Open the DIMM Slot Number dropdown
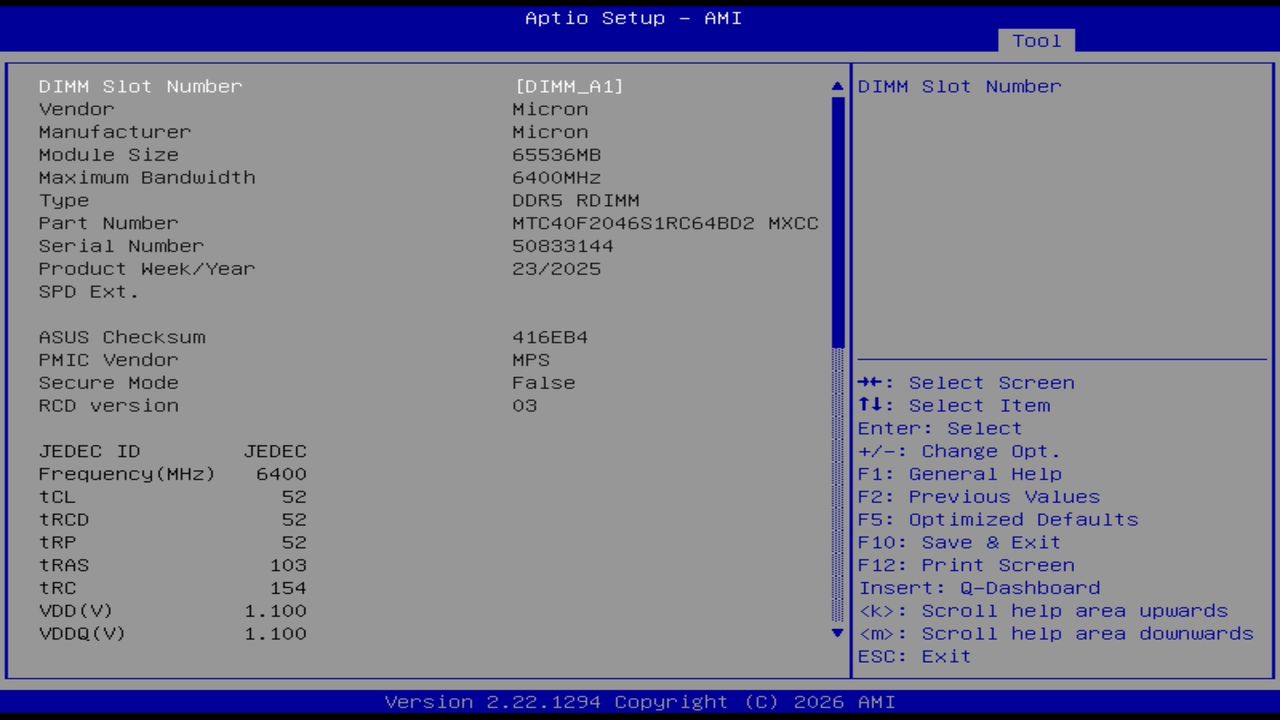1280x720 pixels. (570, 86)
